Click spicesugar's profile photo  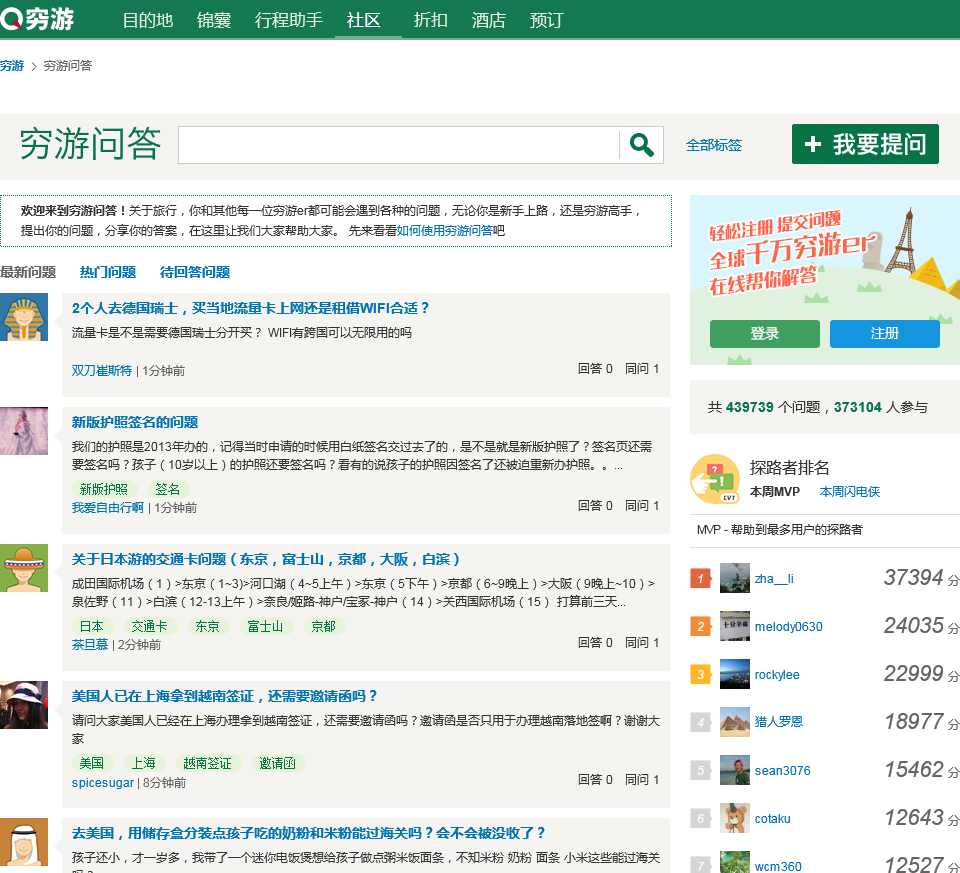(24, 705)
